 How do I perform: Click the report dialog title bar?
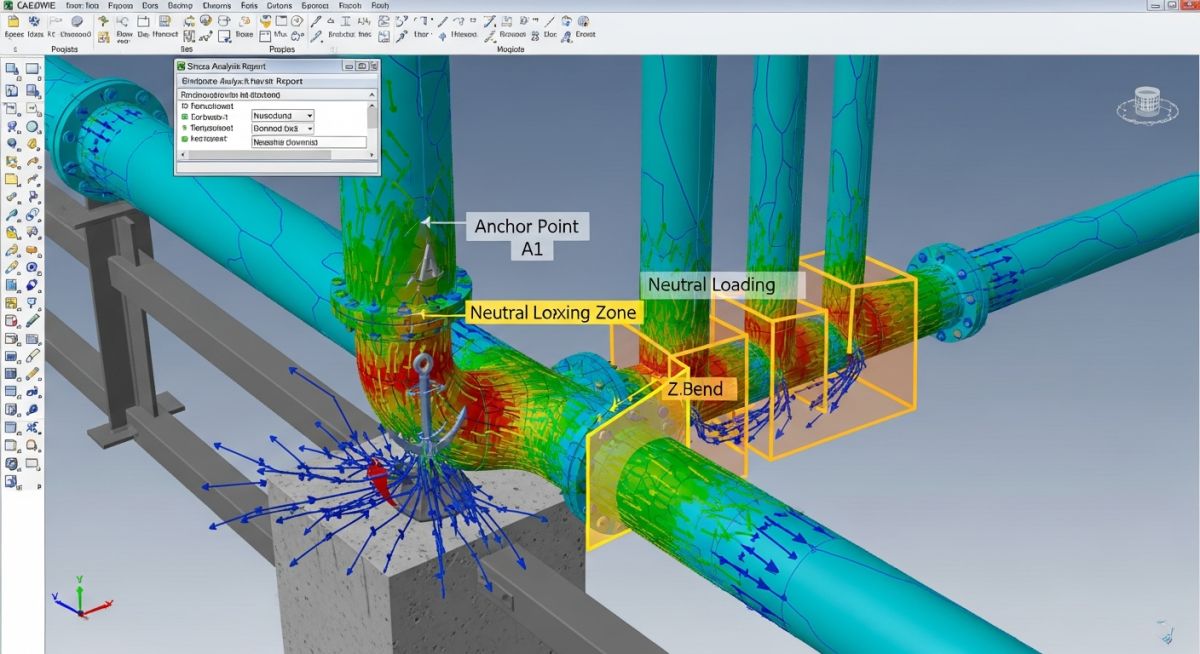[275, 66]
